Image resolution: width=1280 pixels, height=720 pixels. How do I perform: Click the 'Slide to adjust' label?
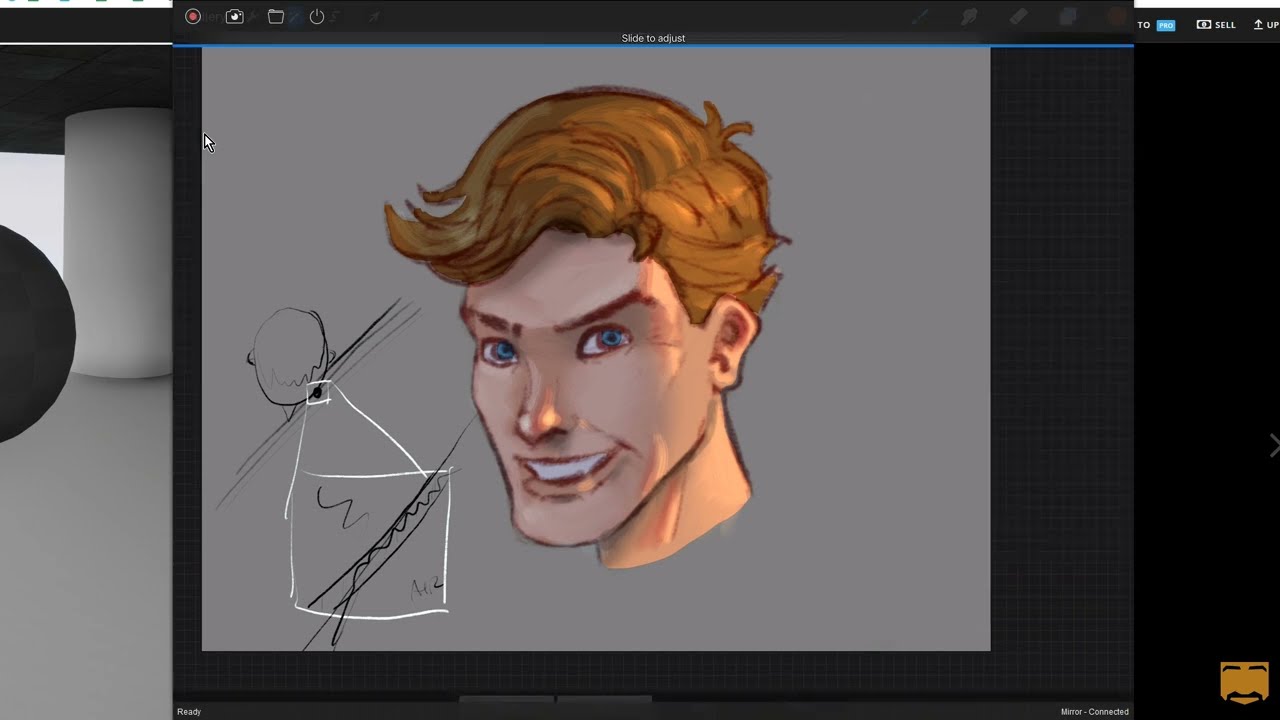(x=653, y=38)
